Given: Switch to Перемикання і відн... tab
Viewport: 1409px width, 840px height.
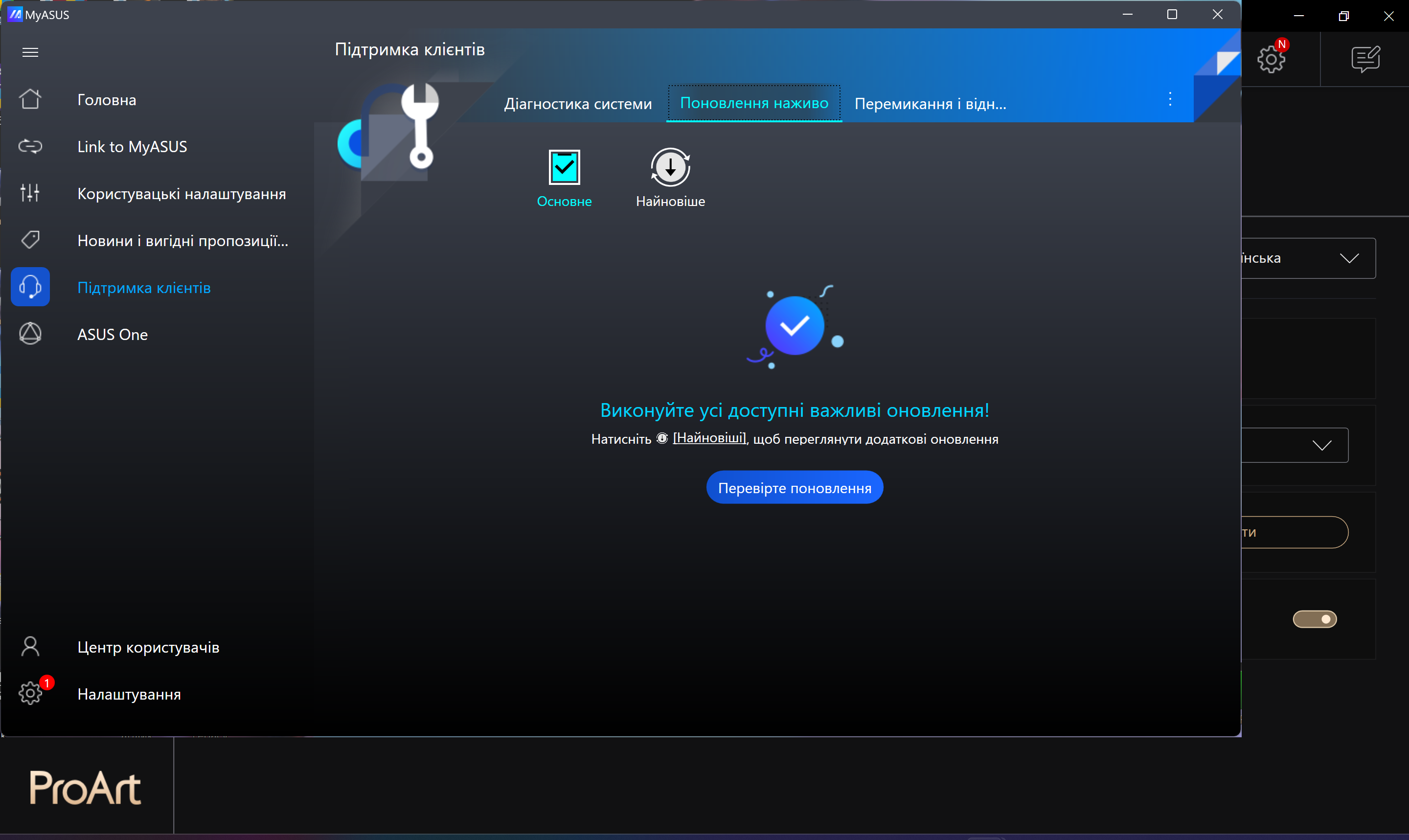Looking at the screenshot, I should [930, 104].
